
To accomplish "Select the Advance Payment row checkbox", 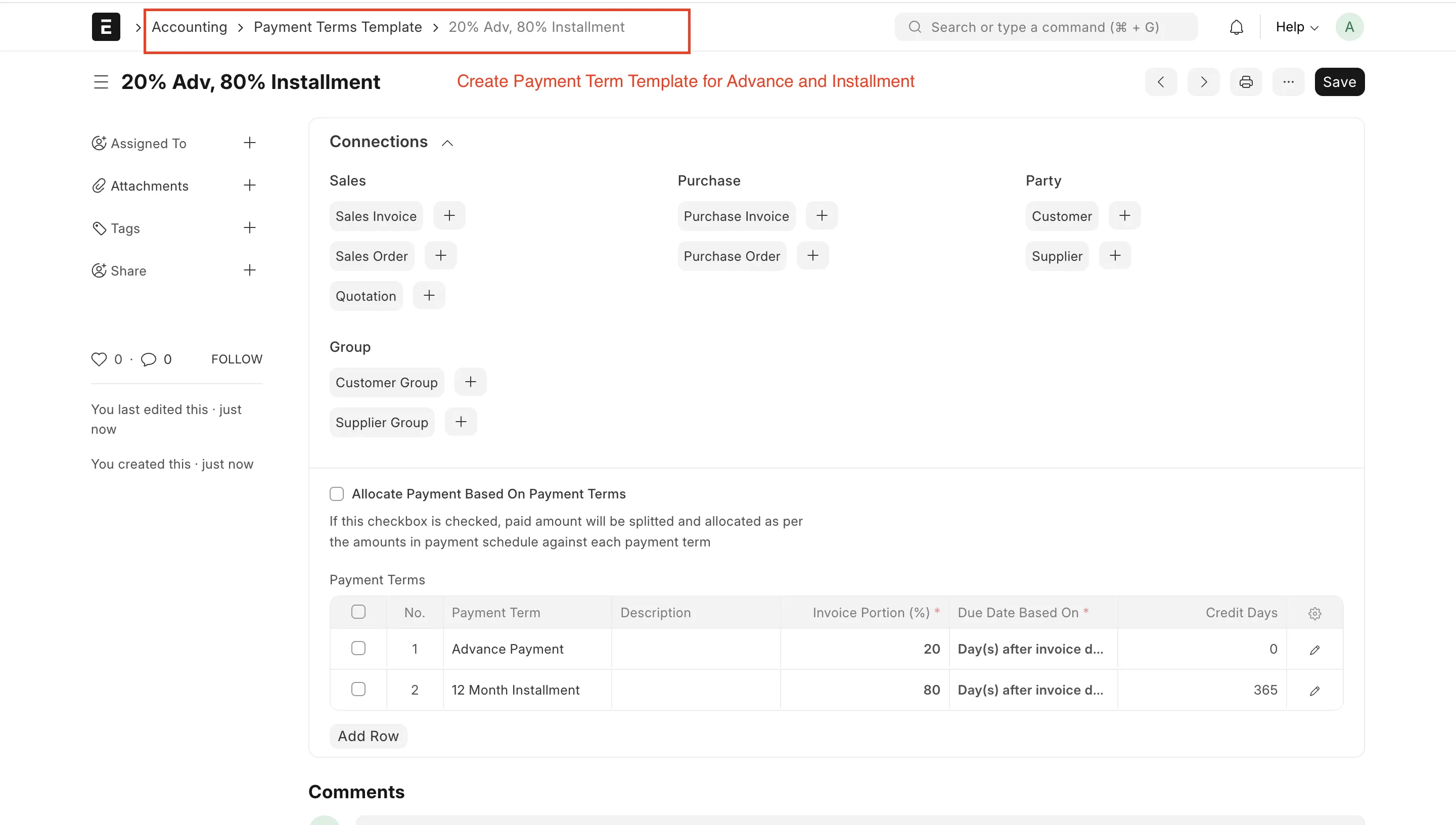I will tap(358, 648).
